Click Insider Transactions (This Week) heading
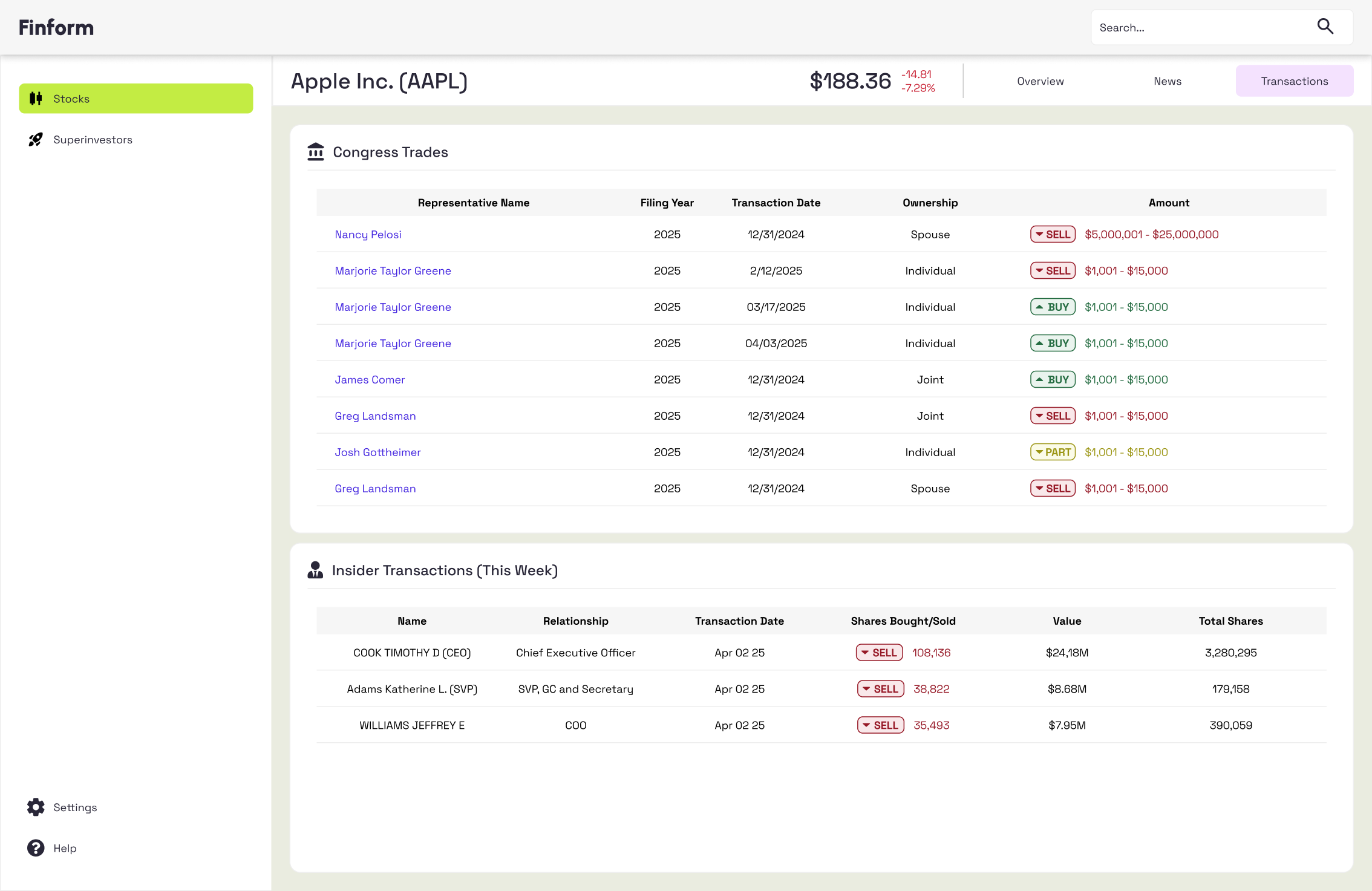Image resolution: width=1372 pixels, height=891 pixels. 445,570
